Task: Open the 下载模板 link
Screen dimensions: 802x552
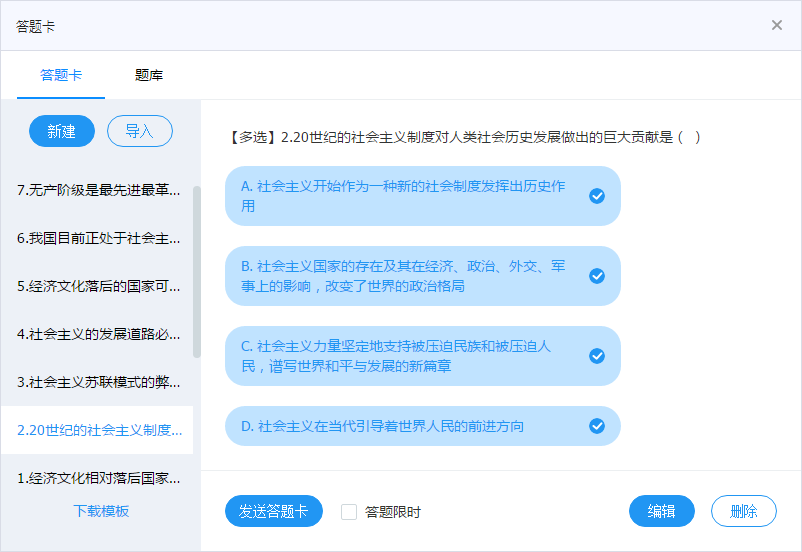Action: (x=101, y=511)
